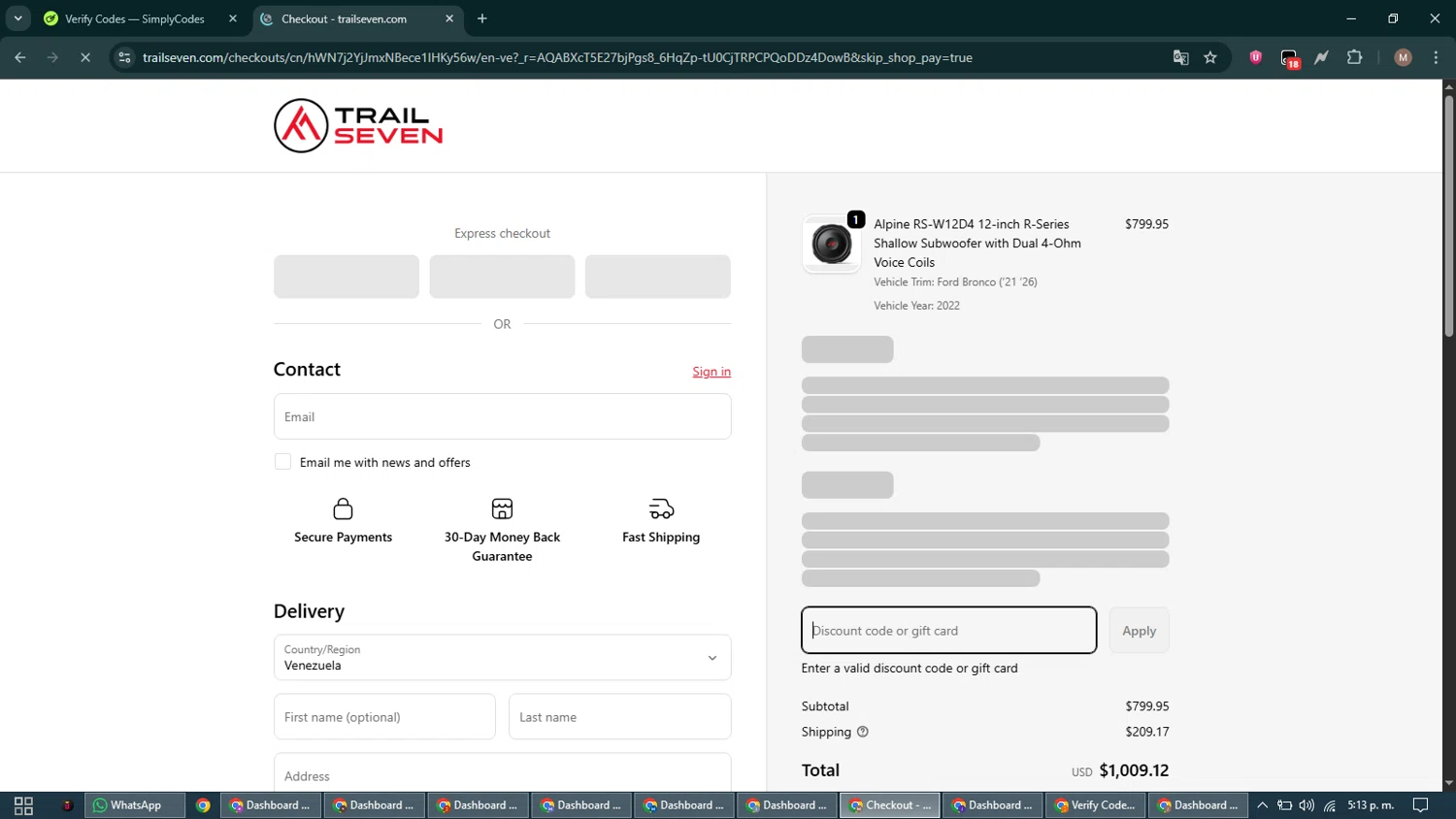Close the Checkout trailseven.com tab

(x=449, y=18)
